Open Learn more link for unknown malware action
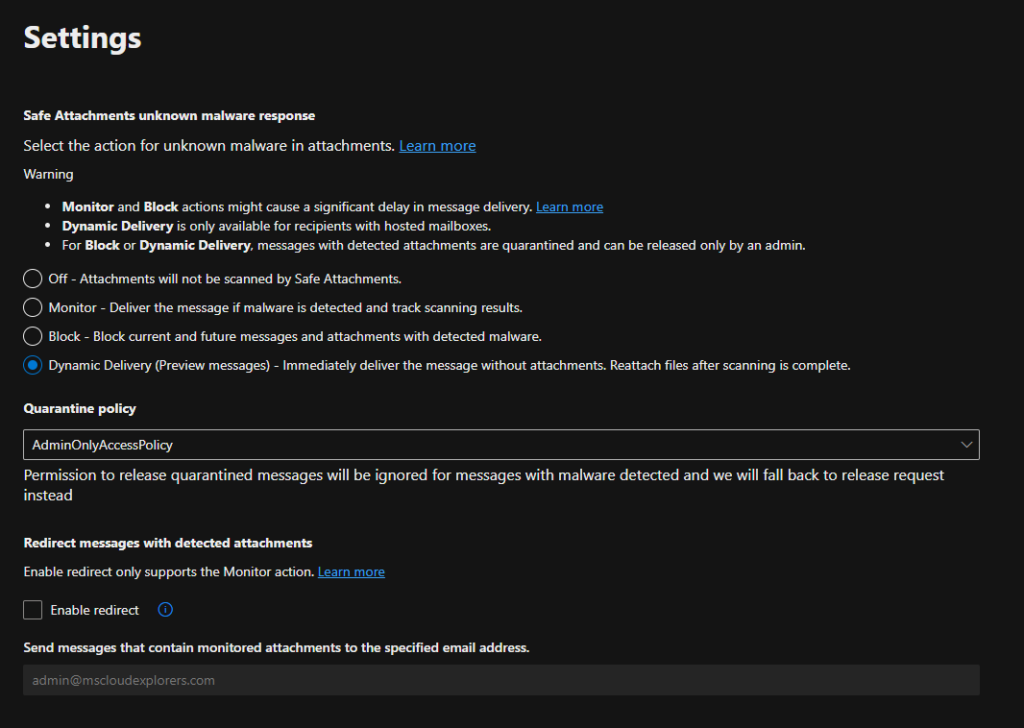 pyautogui.click(x=437, y=146)
